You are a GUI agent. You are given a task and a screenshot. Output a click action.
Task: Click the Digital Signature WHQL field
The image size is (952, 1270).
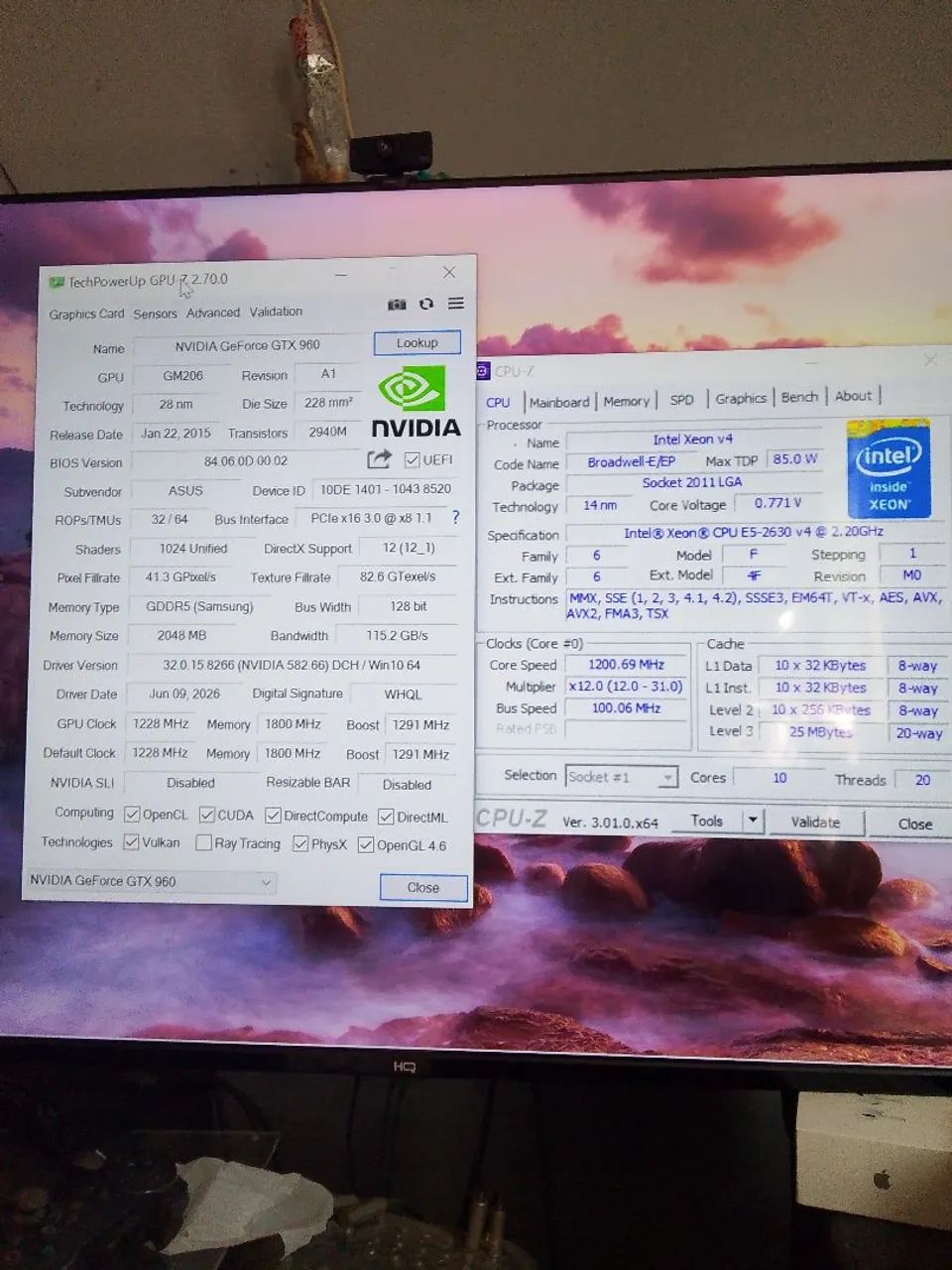tap(403, 695)
